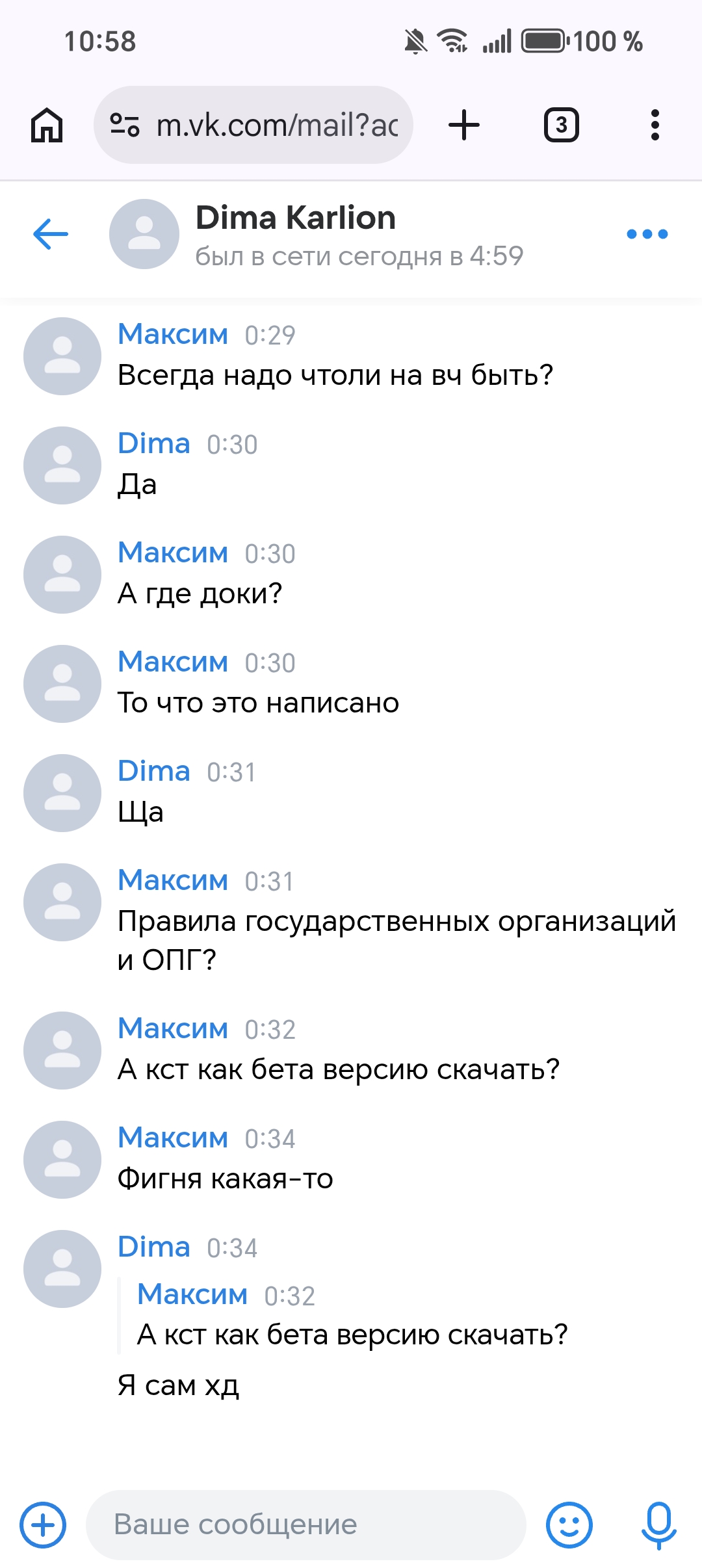702x1568 pixels.
Task: Go back to the conversations list
Action: [x=51, y=234]
